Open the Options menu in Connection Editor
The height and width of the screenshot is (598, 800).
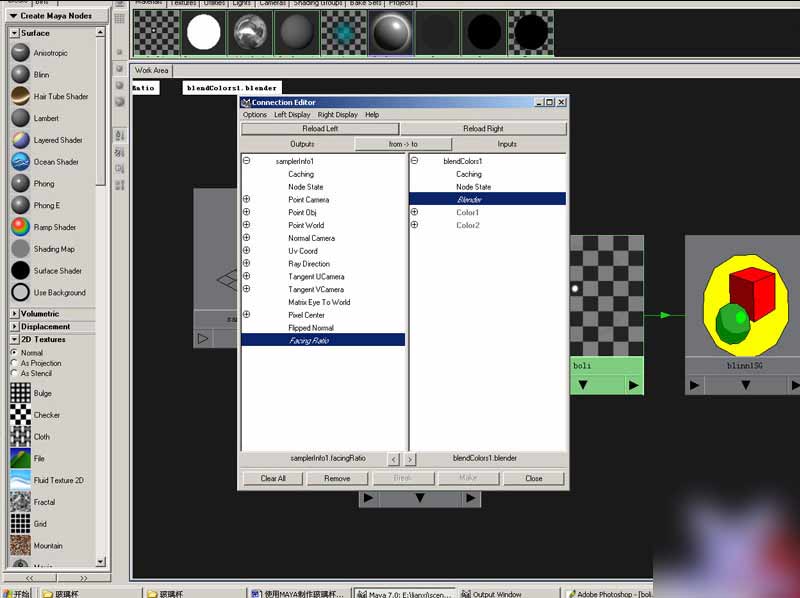tap(255, 115)
